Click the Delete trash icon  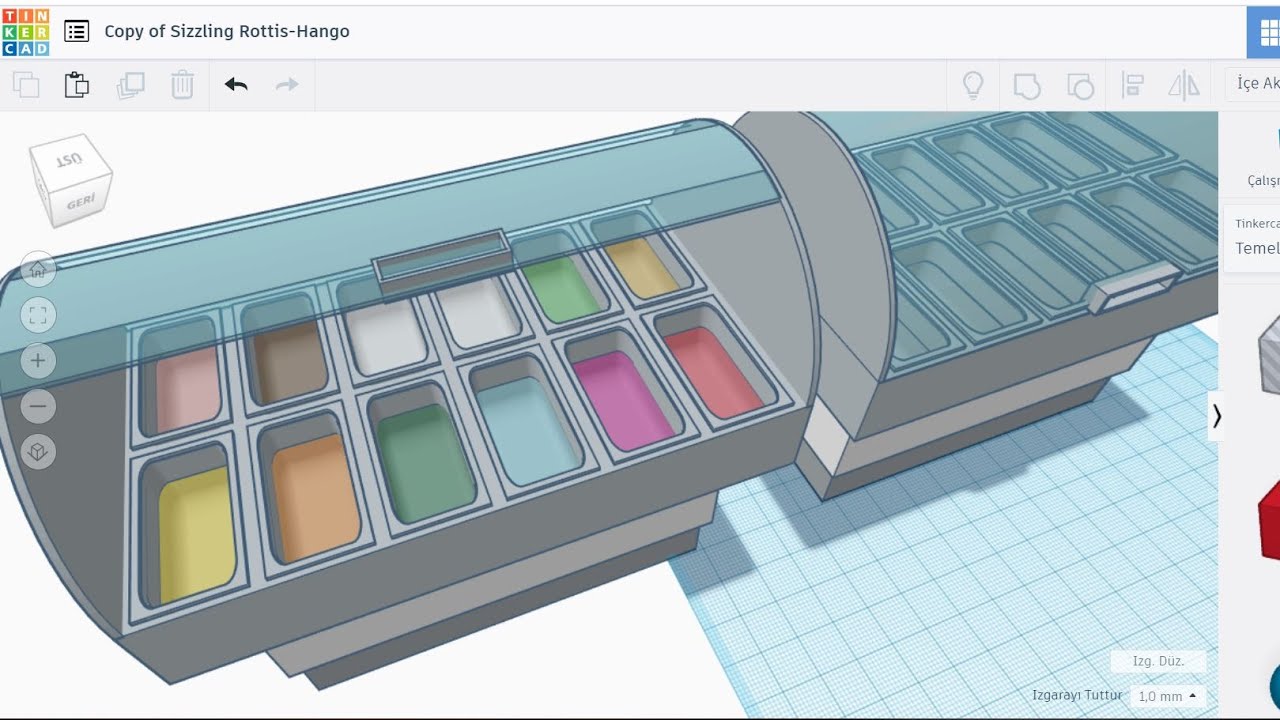click(182, 85)
